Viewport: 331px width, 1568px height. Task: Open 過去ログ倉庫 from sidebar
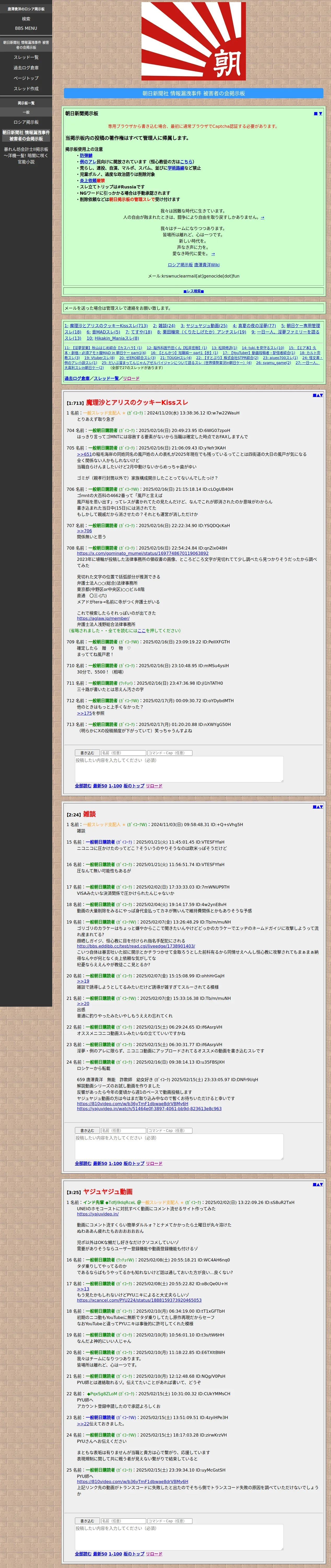(x=26, y=68)
